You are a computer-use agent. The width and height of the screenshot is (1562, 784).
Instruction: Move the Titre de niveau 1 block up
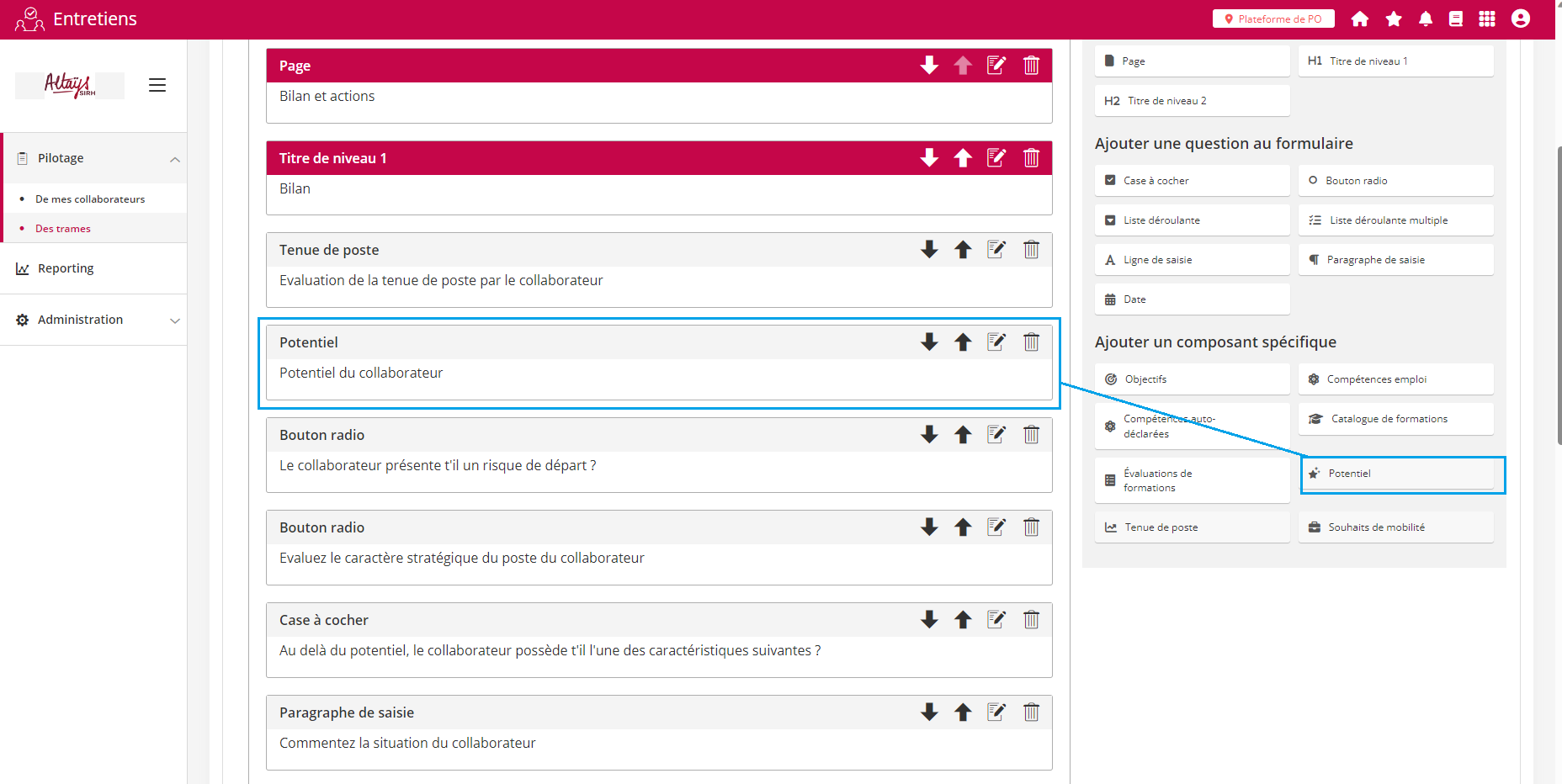coord(963,158)
